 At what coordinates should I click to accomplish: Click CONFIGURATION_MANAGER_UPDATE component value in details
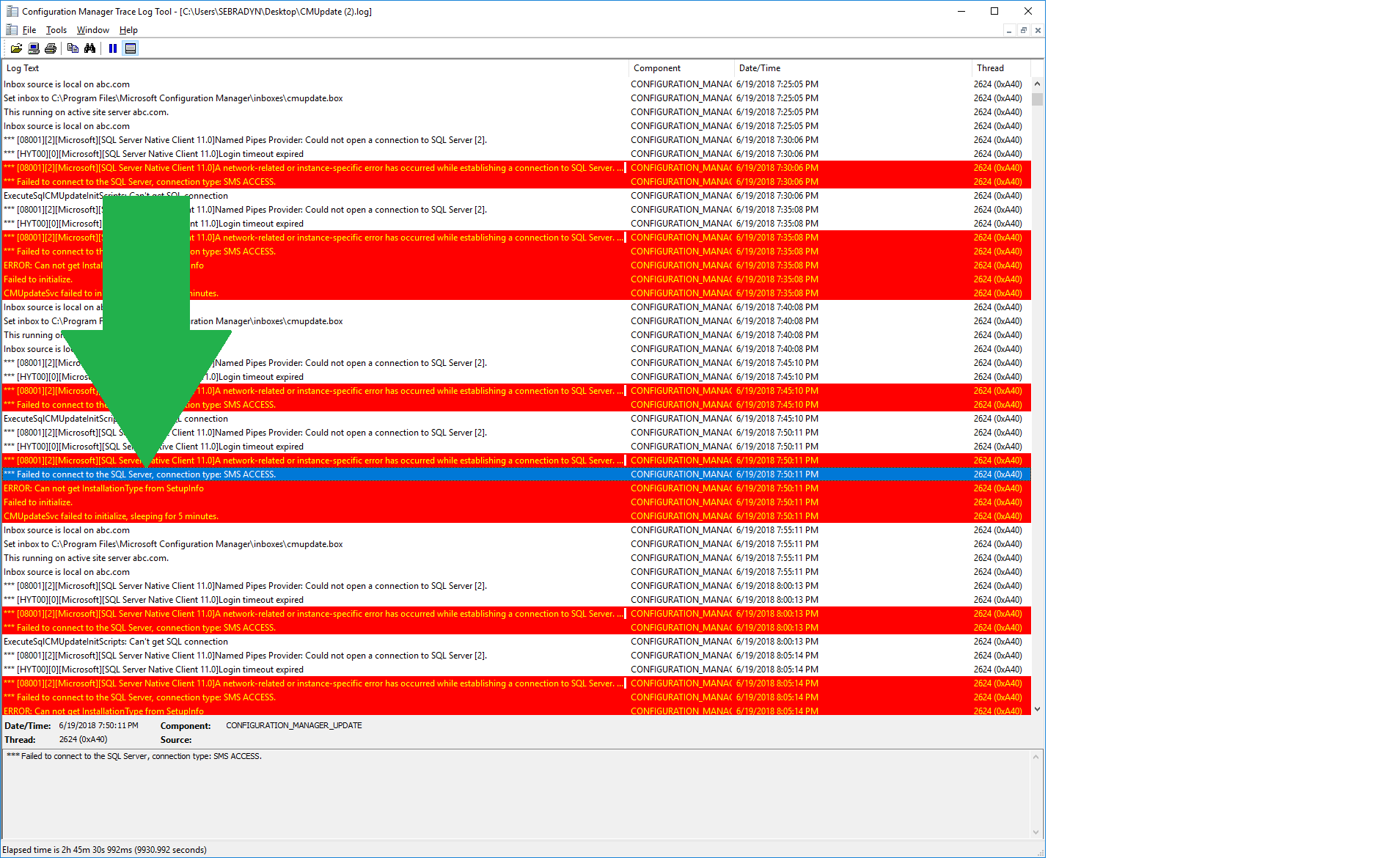point(294,725)
